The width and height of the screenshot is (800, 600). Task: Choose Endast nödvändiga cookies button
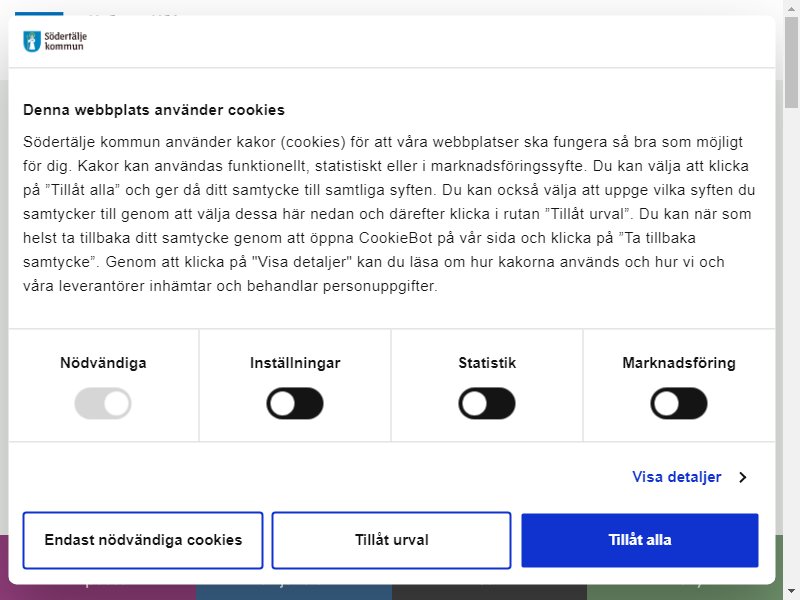pyautogui.click(x=143, y=540)
